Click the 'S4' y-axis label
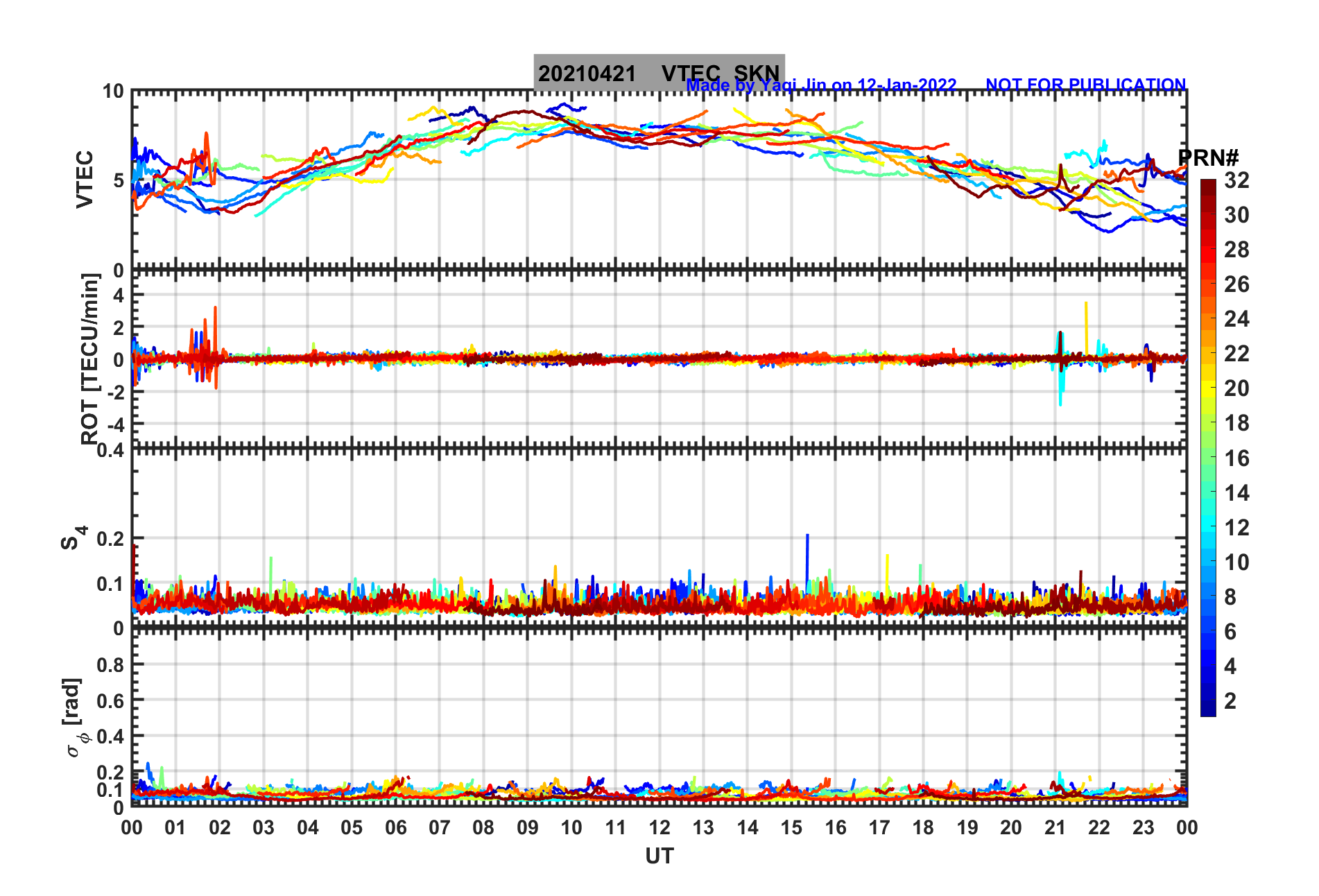This screenshot has height=896, width=1319. tap(74, 537)
